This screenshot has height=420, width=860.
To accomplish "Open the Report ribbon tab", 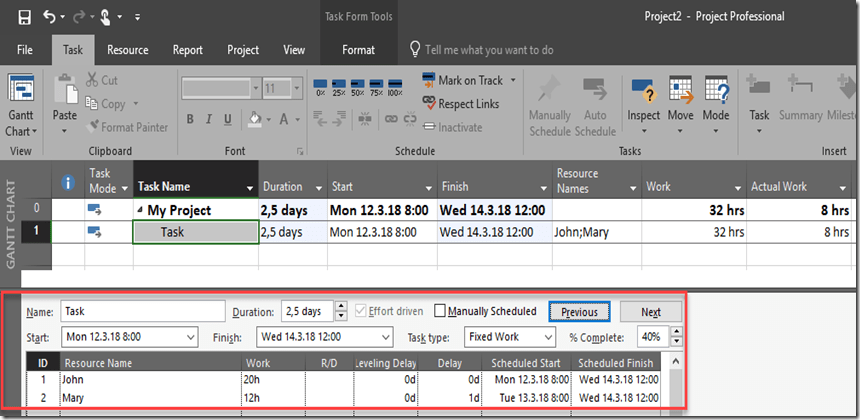I will click(187, 50).
